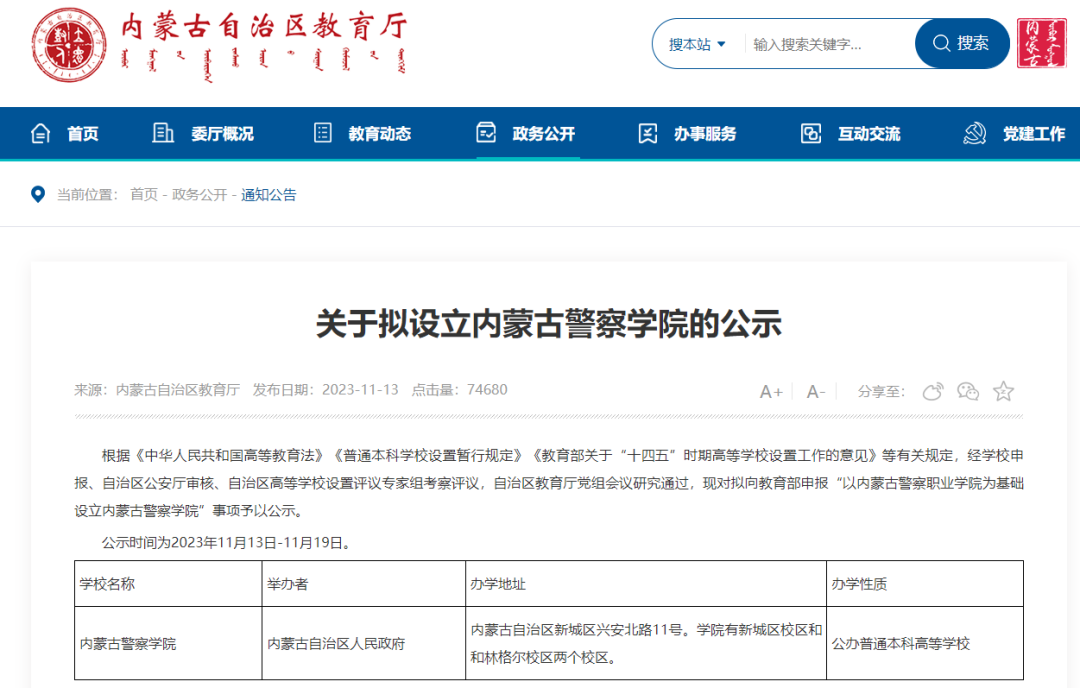Click the 互动交流 exchange icon
This screenshot has height=688, width=1080.
tap(811, 133)
